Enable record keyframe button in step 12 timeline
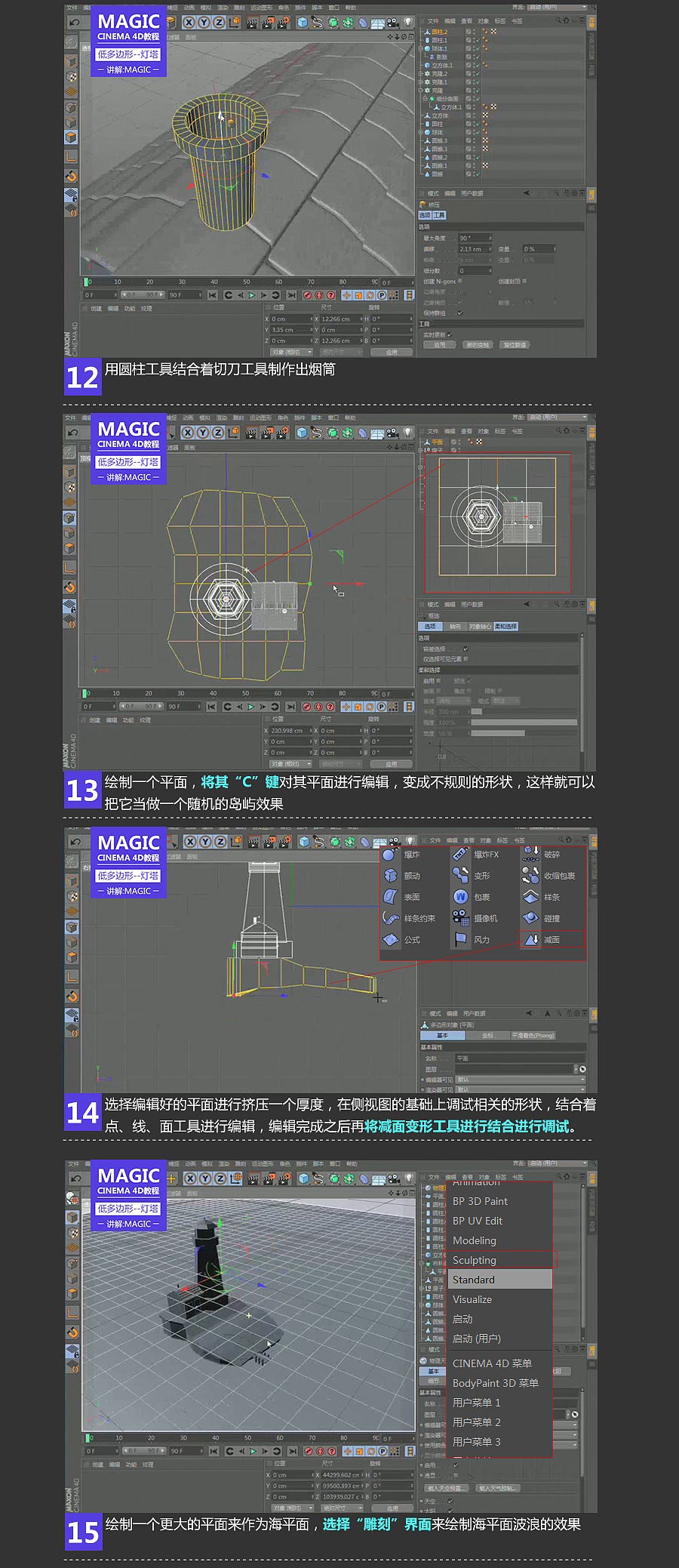679x1568 pixels. tap(307, 295)
